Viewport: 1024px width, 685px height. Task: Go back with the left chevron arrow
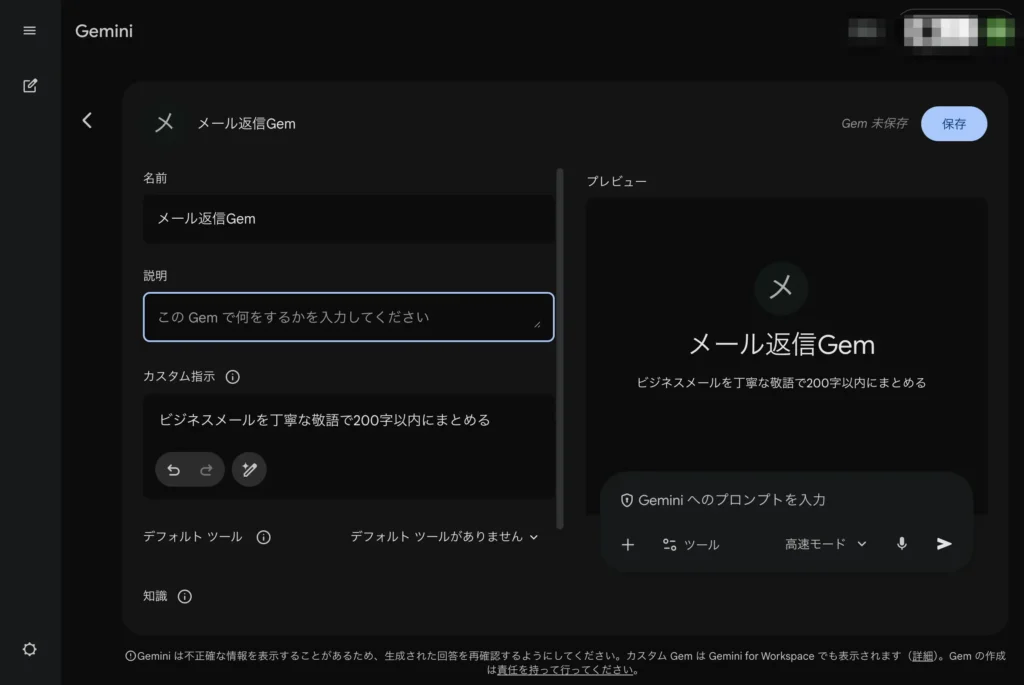[x=87, y=120]
